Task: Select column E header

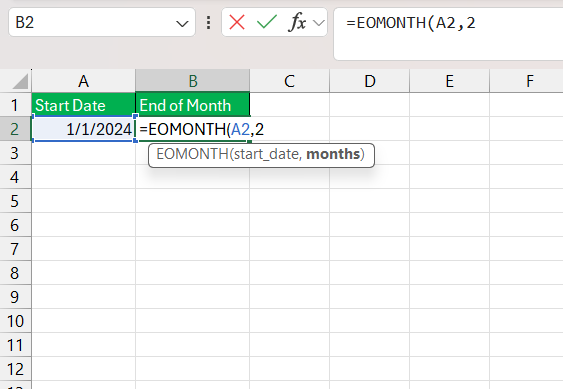Action: click(x=450, y=81)
